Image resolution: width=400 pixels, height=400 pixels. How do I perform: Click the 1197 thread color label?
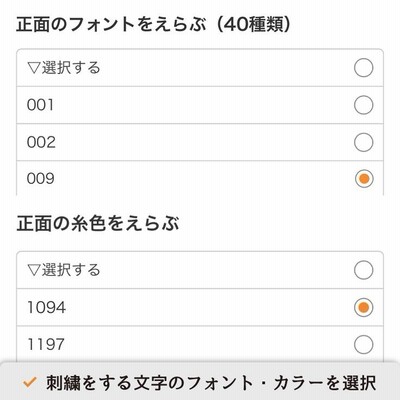point(46,345)
